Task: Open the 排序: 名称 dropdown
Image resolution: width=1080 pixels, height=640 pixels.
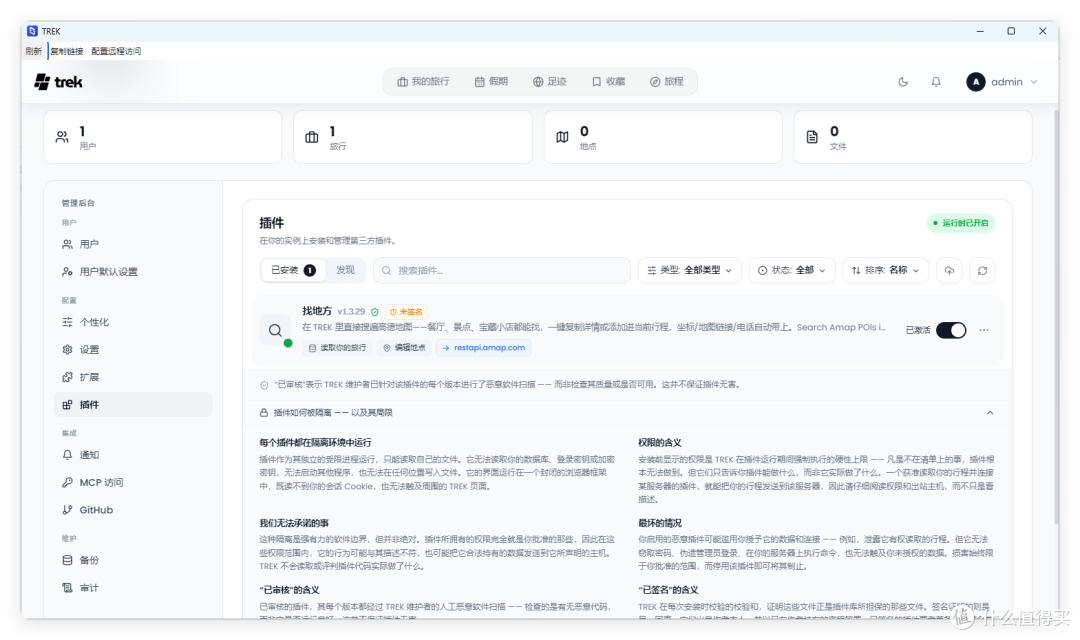Action: click(x=885, y=270)
